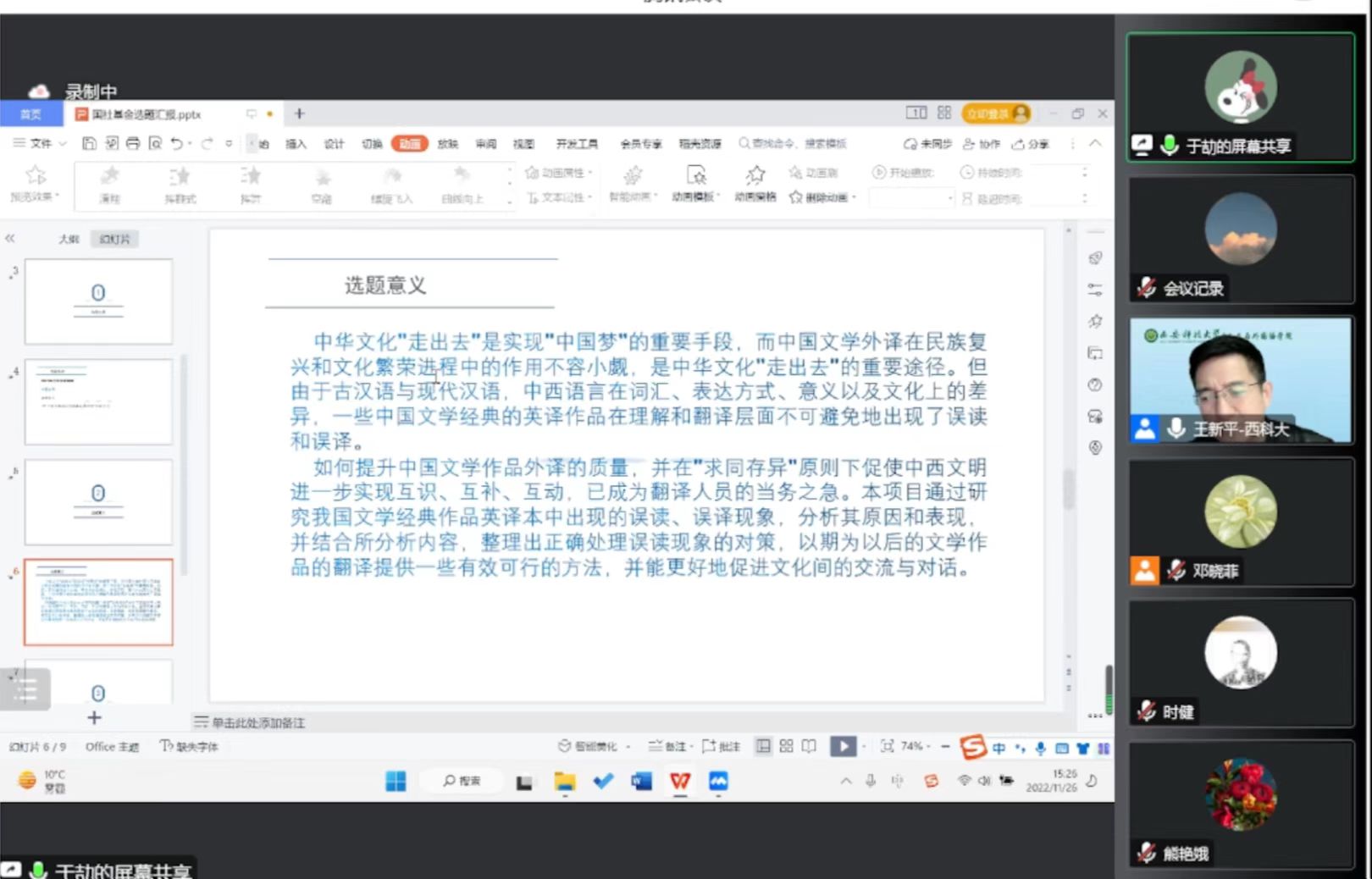Open the 文件 file menu dropdown
This screenshot has height=879, width=1372.
point(40,144)
